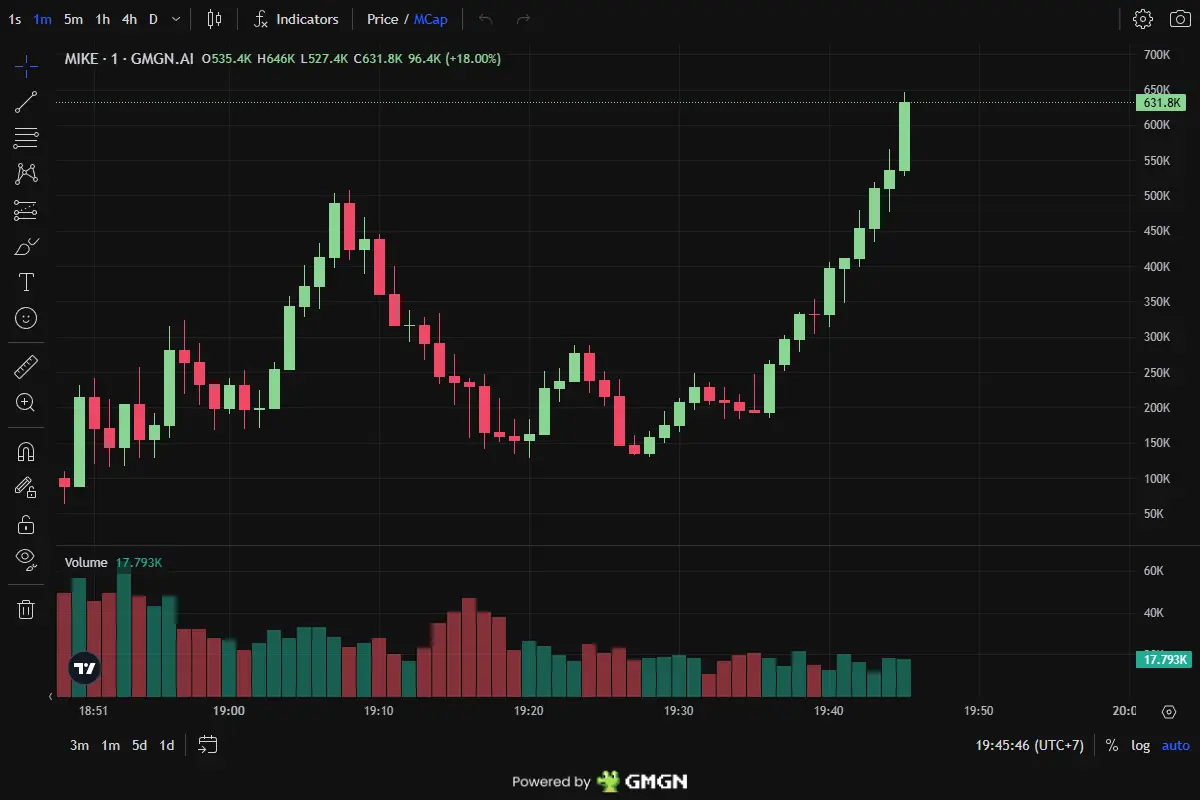
Task: Open chart settings gear at top right
Action: pos(1142,19)
